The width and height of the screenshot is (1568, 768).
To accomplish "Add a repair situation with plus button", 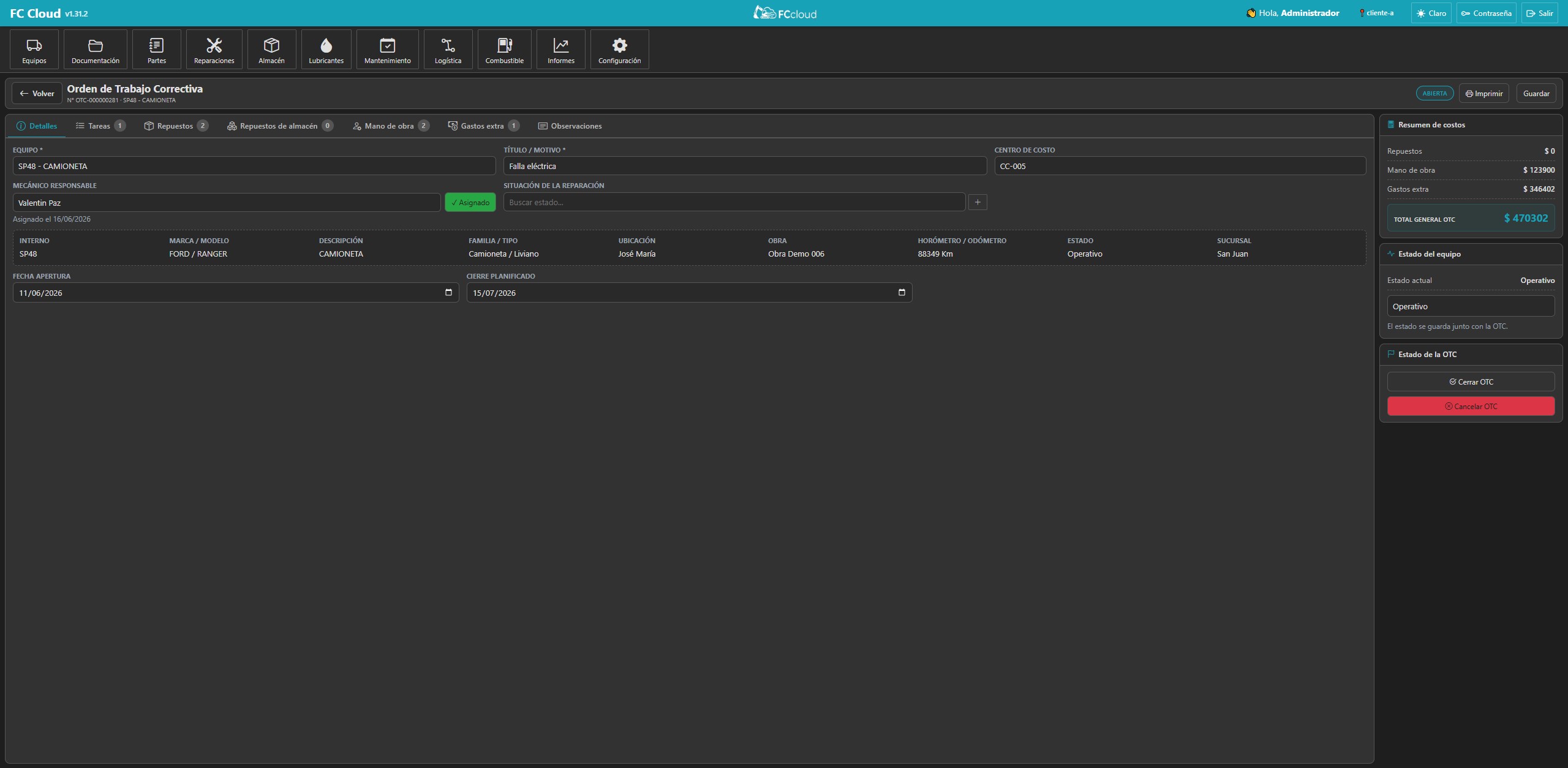I will [x=978, y=202].
